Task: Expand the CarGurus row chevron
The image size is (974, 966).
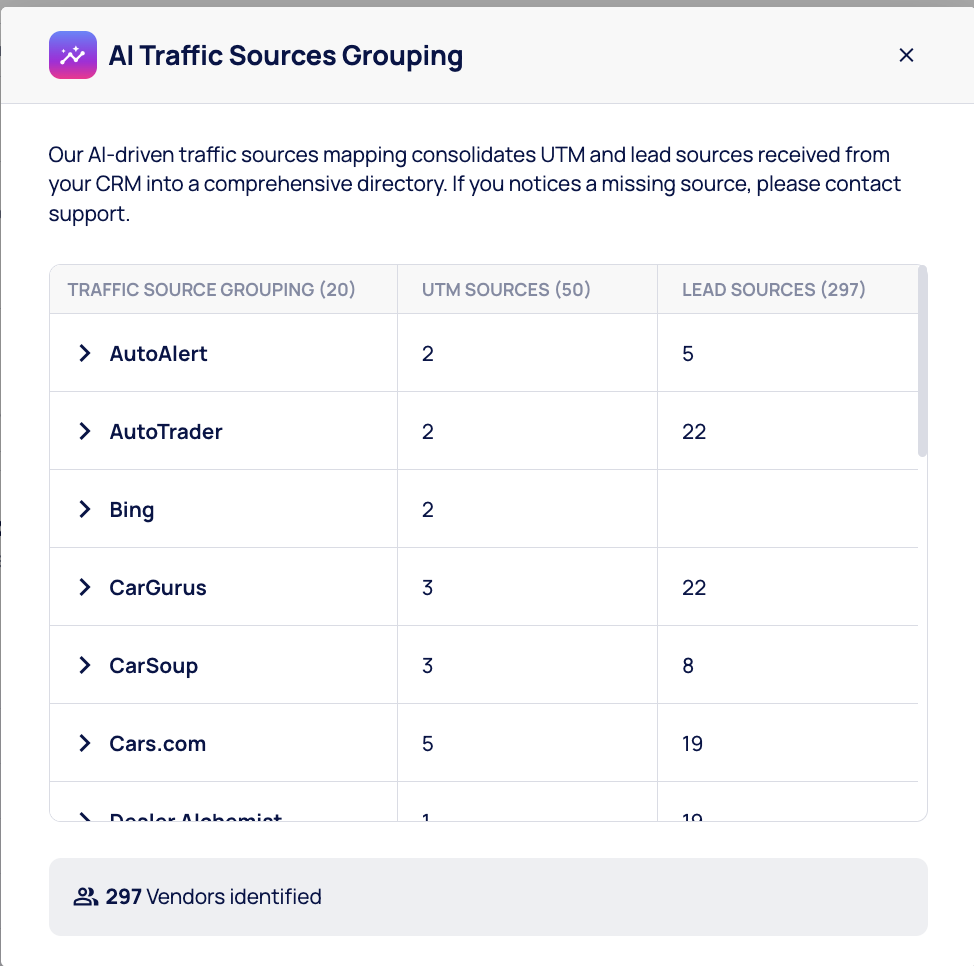Action: [85, 587]
